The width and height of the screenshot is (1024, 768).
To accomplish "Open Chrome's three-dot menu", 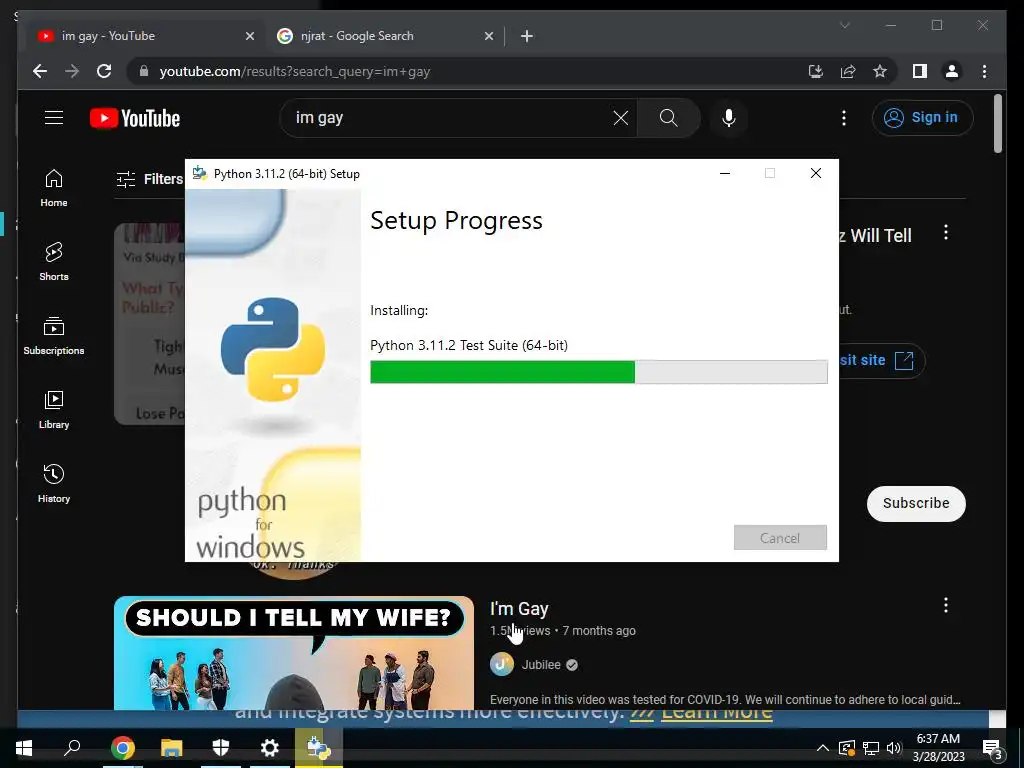I will tap(984, 71).
